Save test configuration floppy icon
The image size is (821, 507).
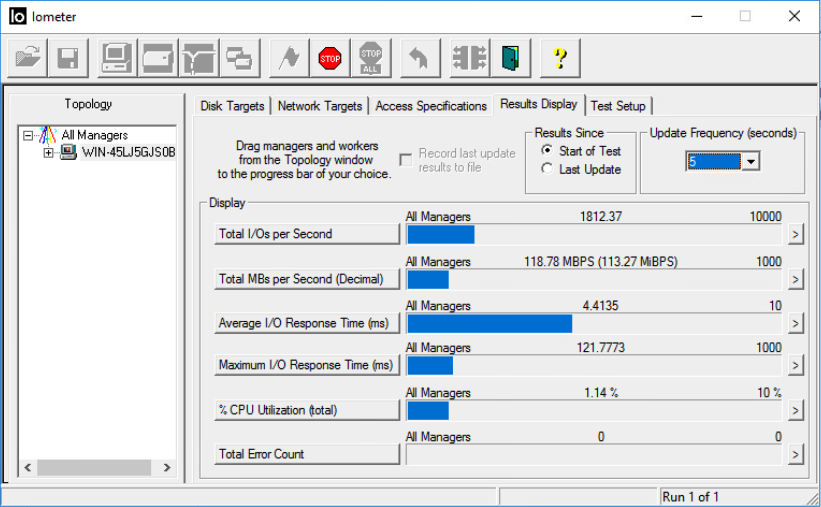point(68,58)
